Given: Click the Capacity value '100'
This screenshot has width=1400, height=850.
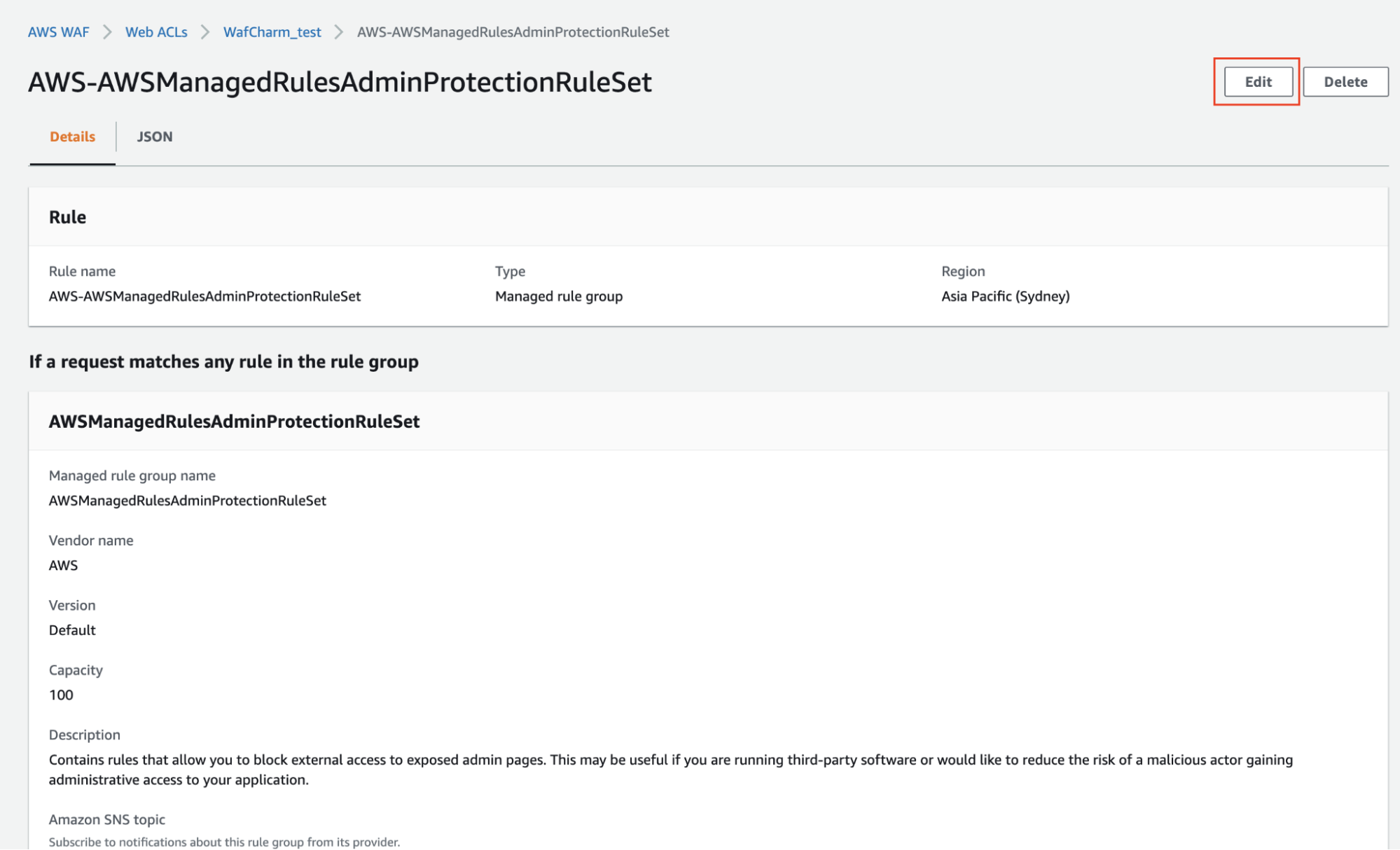Looking at the screenshot, I should point(61,695).
